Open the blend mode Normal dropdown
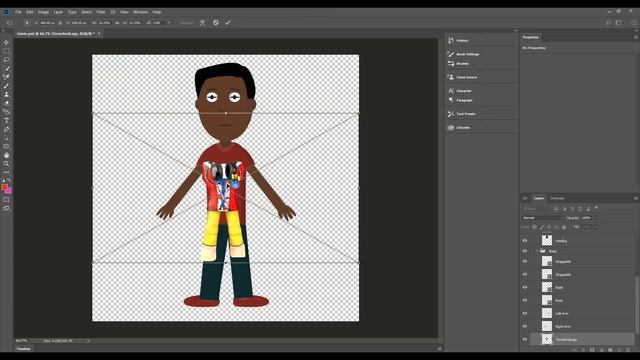 pos(543,218)
